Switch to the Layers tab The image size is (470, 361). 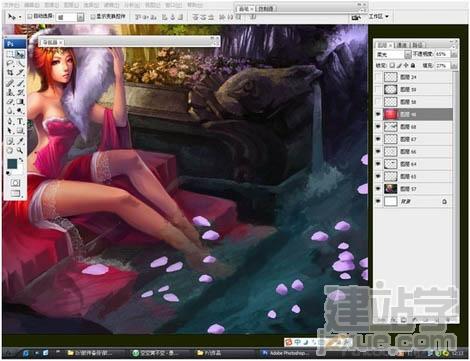[383, 45]
